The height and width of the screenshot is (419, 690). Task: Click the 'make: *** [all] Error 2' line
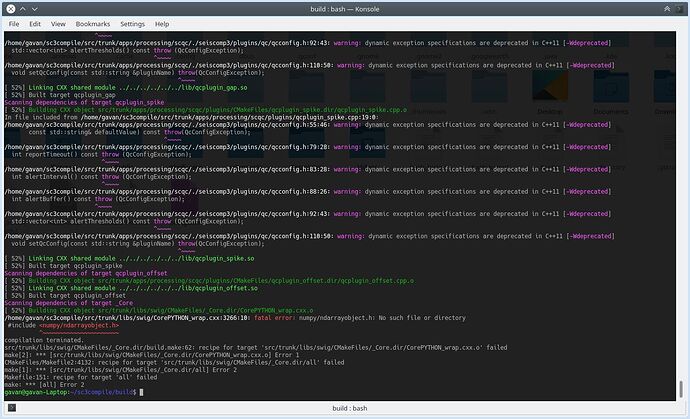coord(42,385)
